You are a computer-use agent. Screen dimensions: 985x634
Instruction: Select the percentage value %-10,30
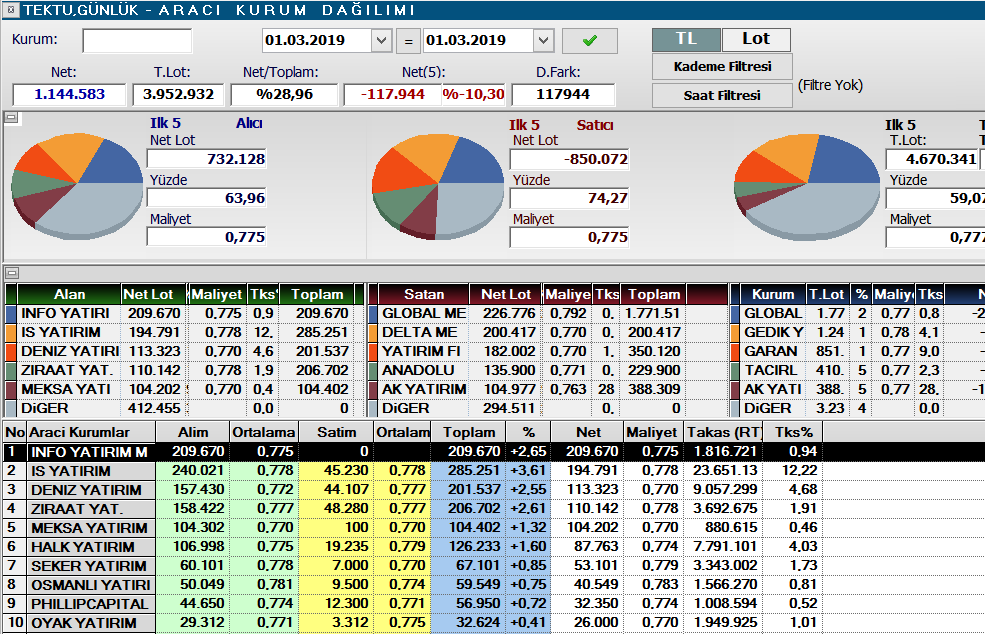474,95
